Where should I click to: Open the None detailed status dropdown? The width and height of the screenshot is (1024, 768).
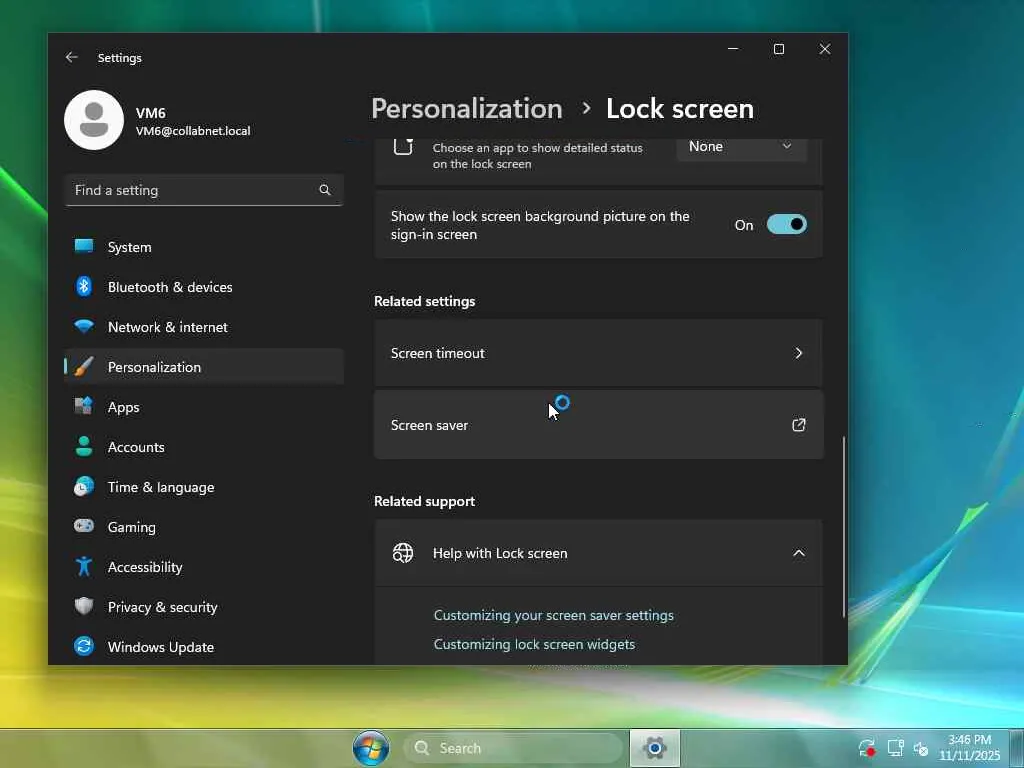coord(741,147)
